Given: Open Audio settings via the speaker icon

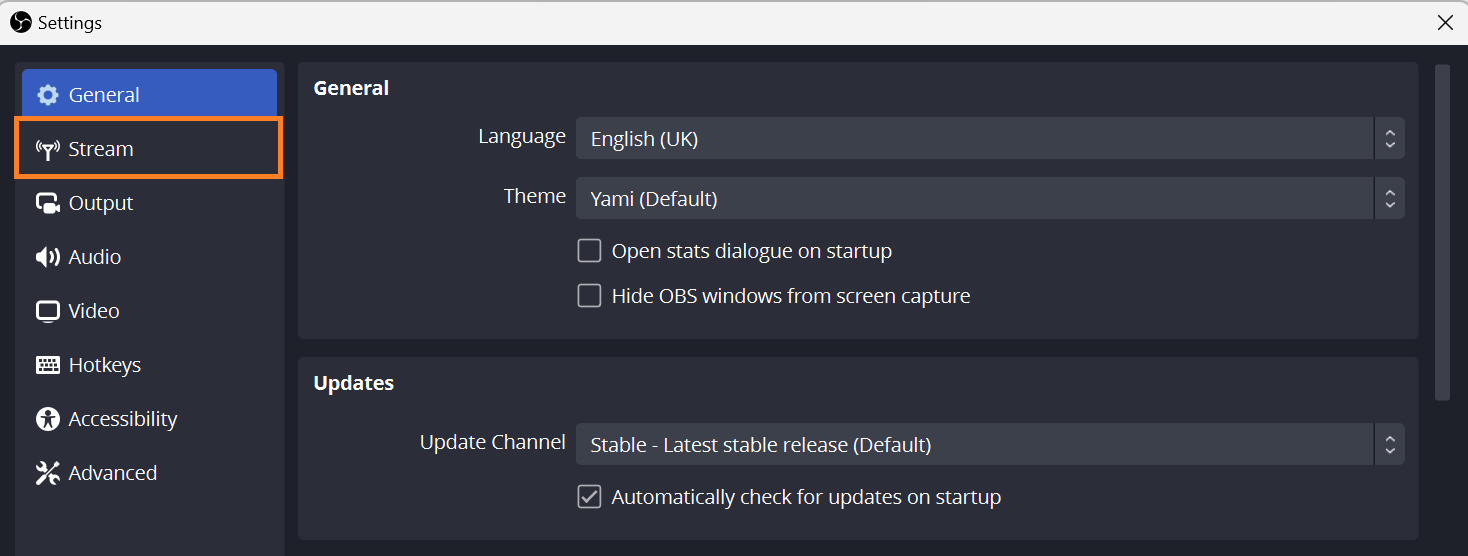Looking at the screenshot, I should (x=48, y=257).
